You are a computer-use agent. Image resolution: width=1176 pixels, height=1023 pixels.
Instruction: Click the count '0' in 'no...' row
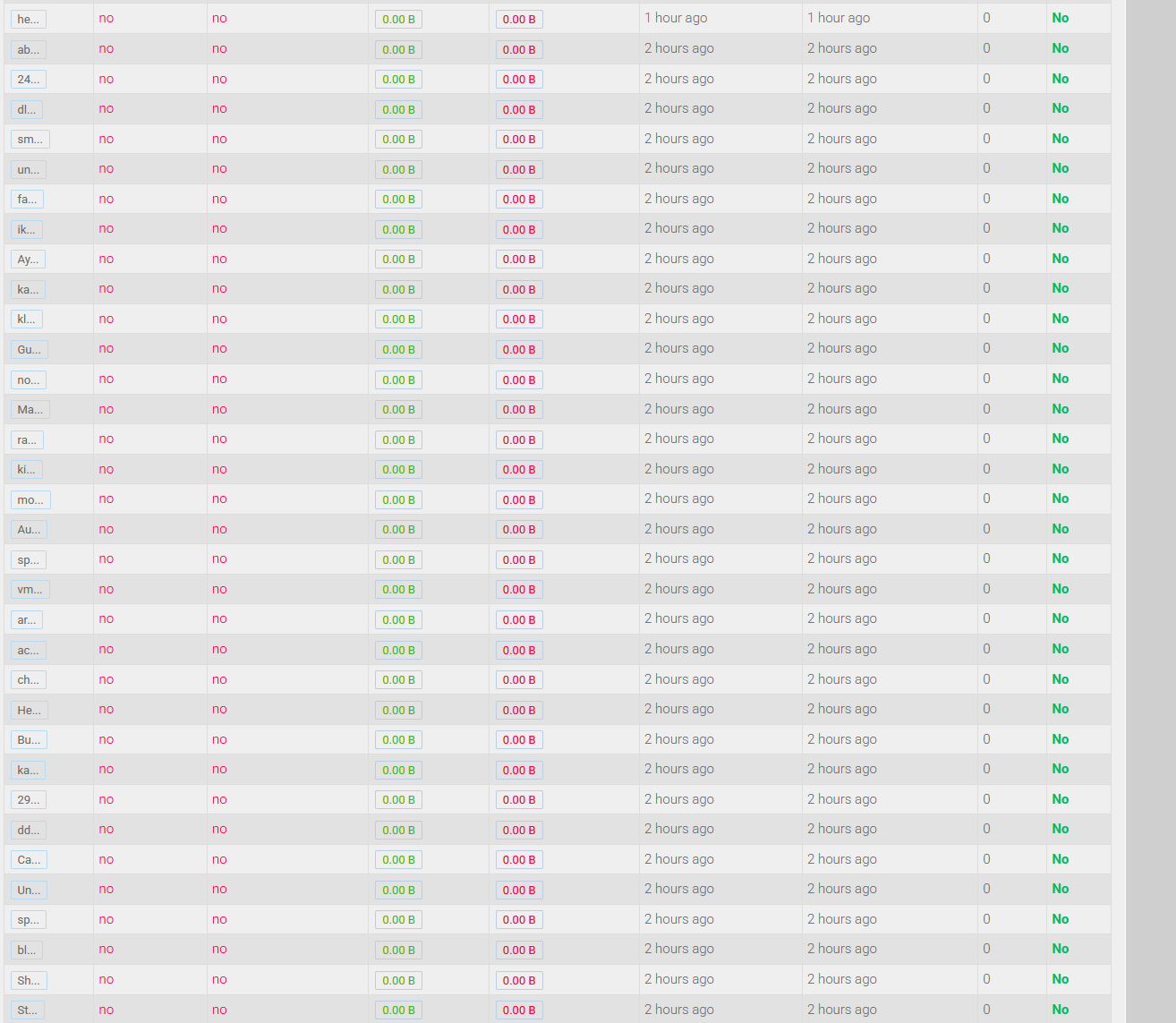(x=986, y=379)
